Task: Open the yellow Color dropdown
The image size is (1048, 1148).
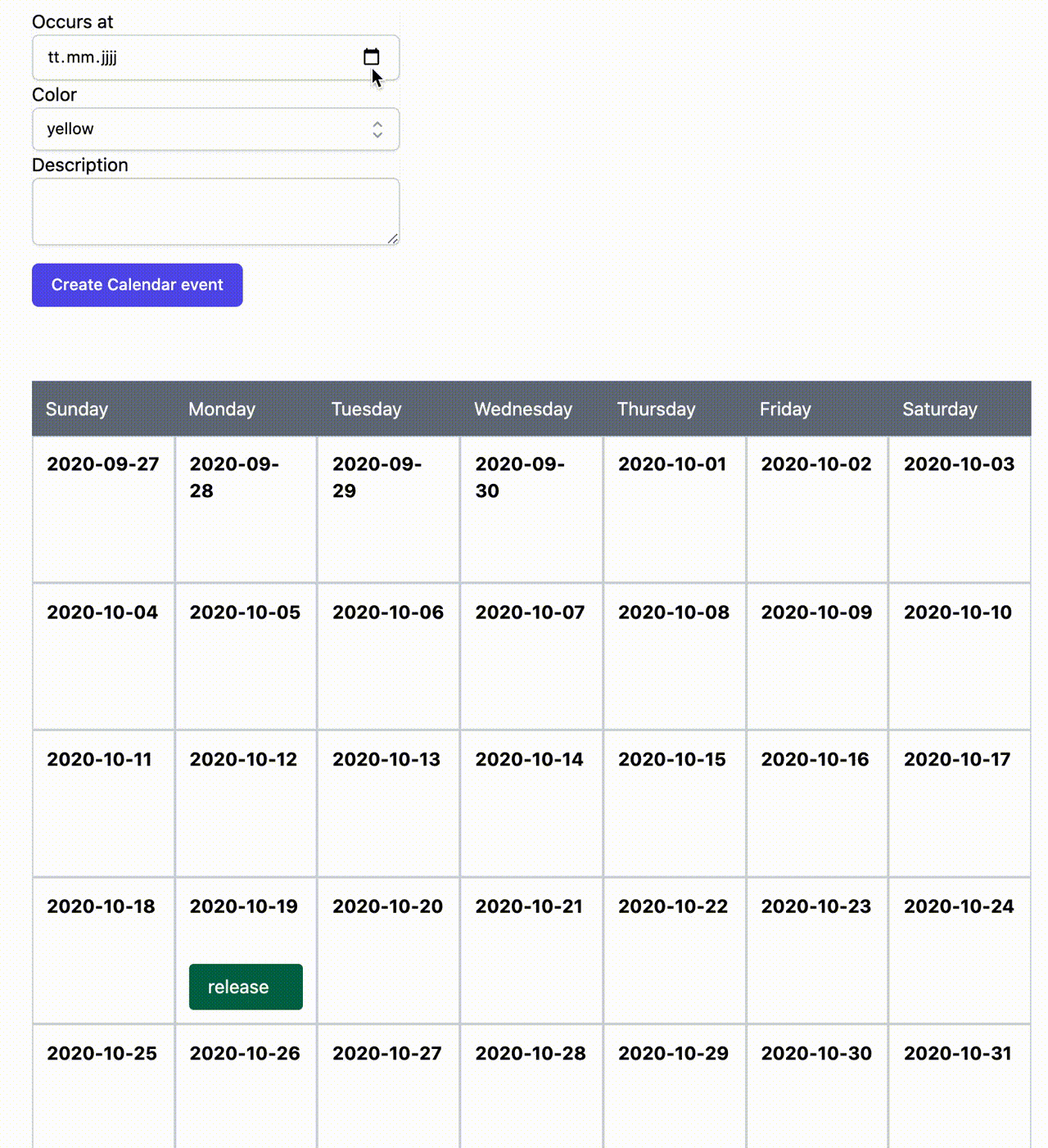Action: click(216, 129)
